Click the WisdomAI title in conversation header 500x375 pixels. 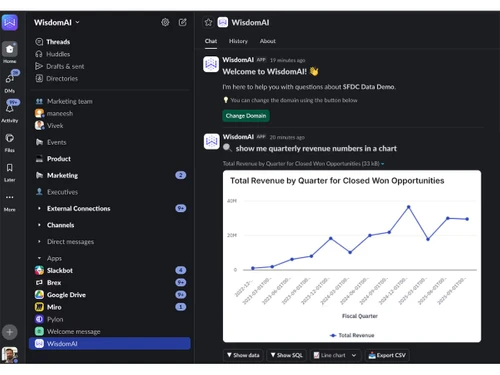[x=250, y=22]
